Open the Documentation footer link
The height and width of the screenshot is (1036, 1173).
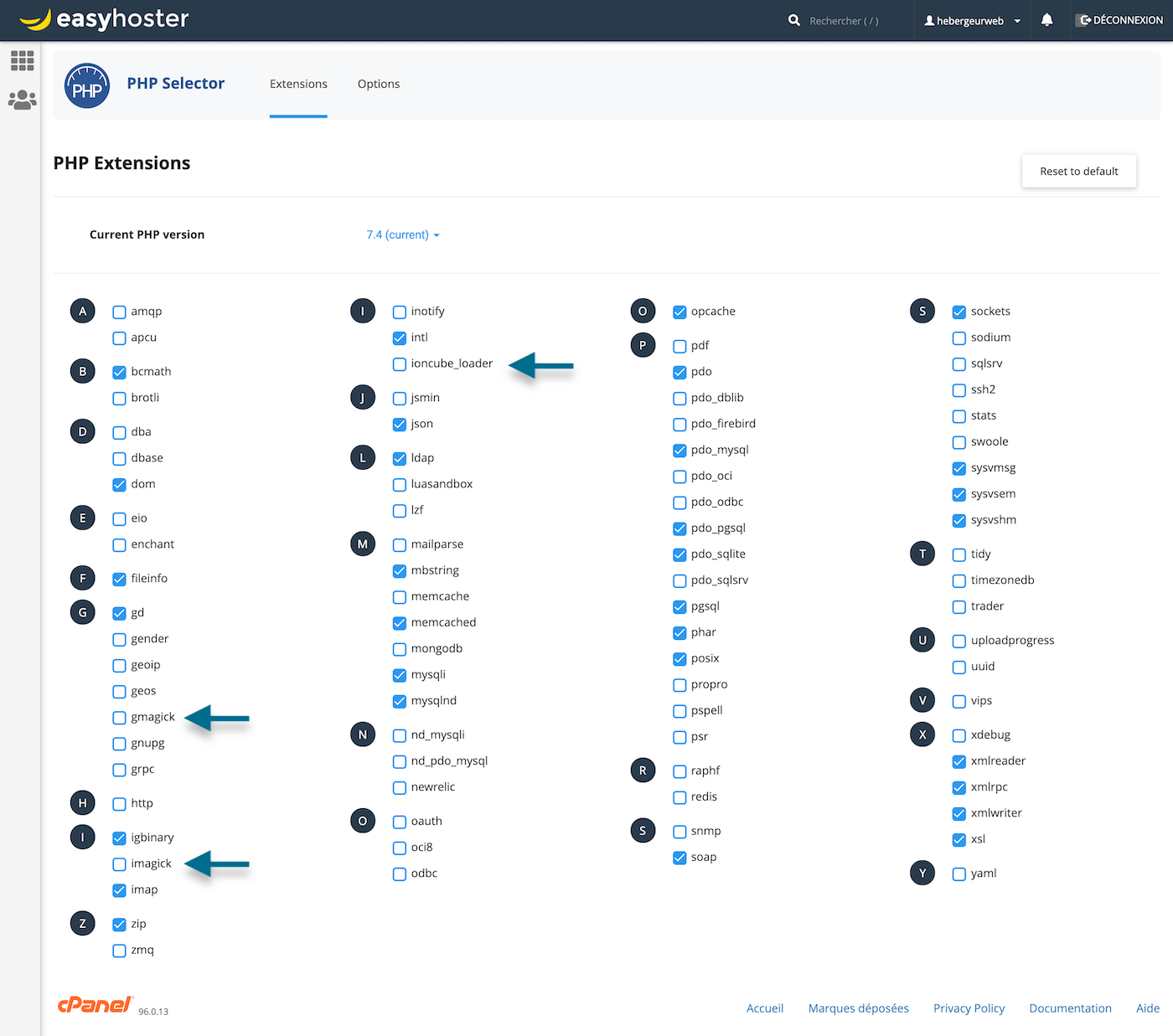[1070, 1008]
